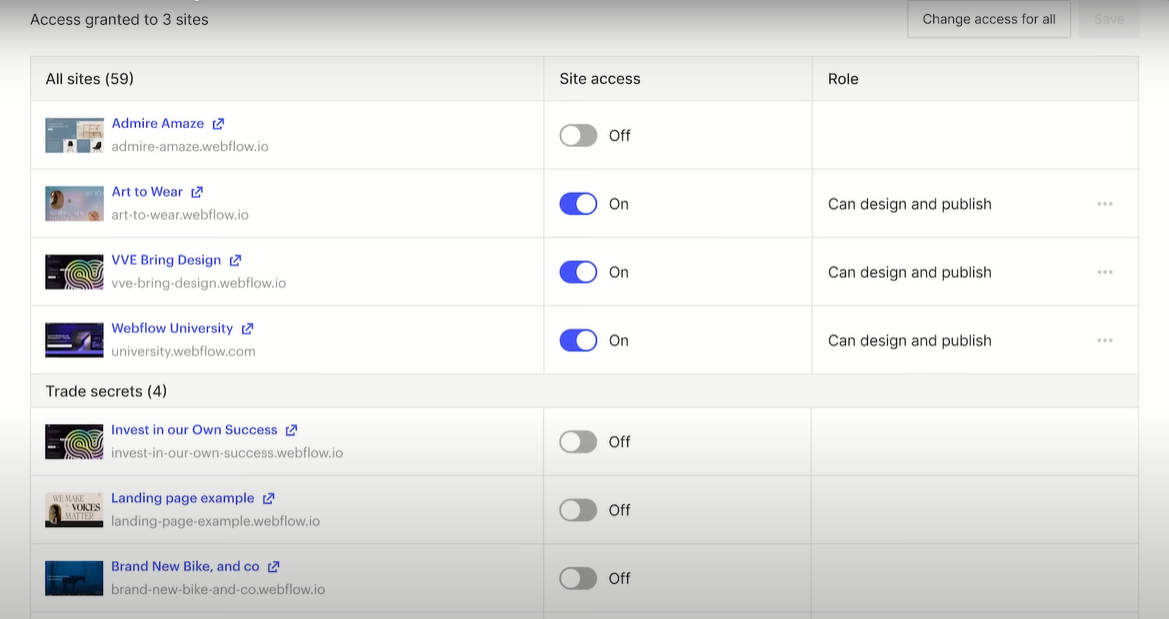Click 'brand-new-bike-and-co.webflow.io' URL text
Image resolution: width=1169 pixels, height=619 pixels.
click(218, 589)
